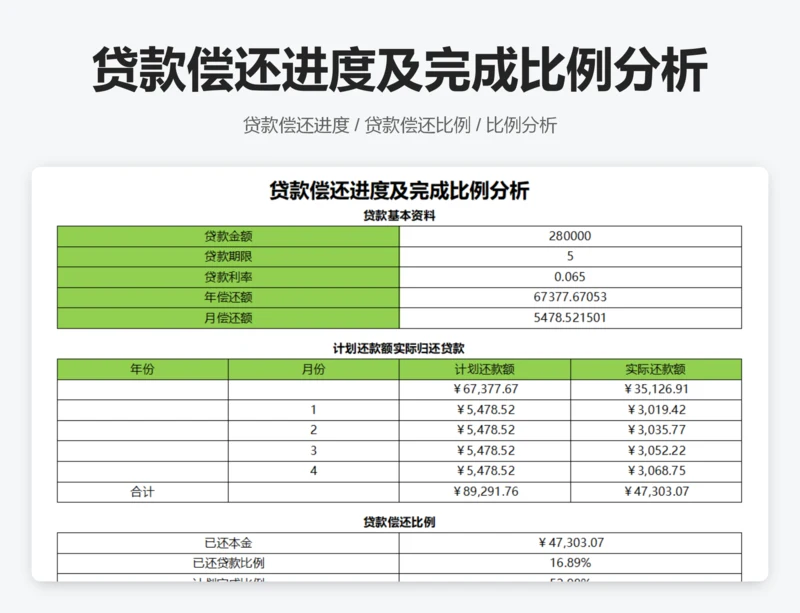
Task: Click the 已还本金 label cell
Action: [228, 543]
